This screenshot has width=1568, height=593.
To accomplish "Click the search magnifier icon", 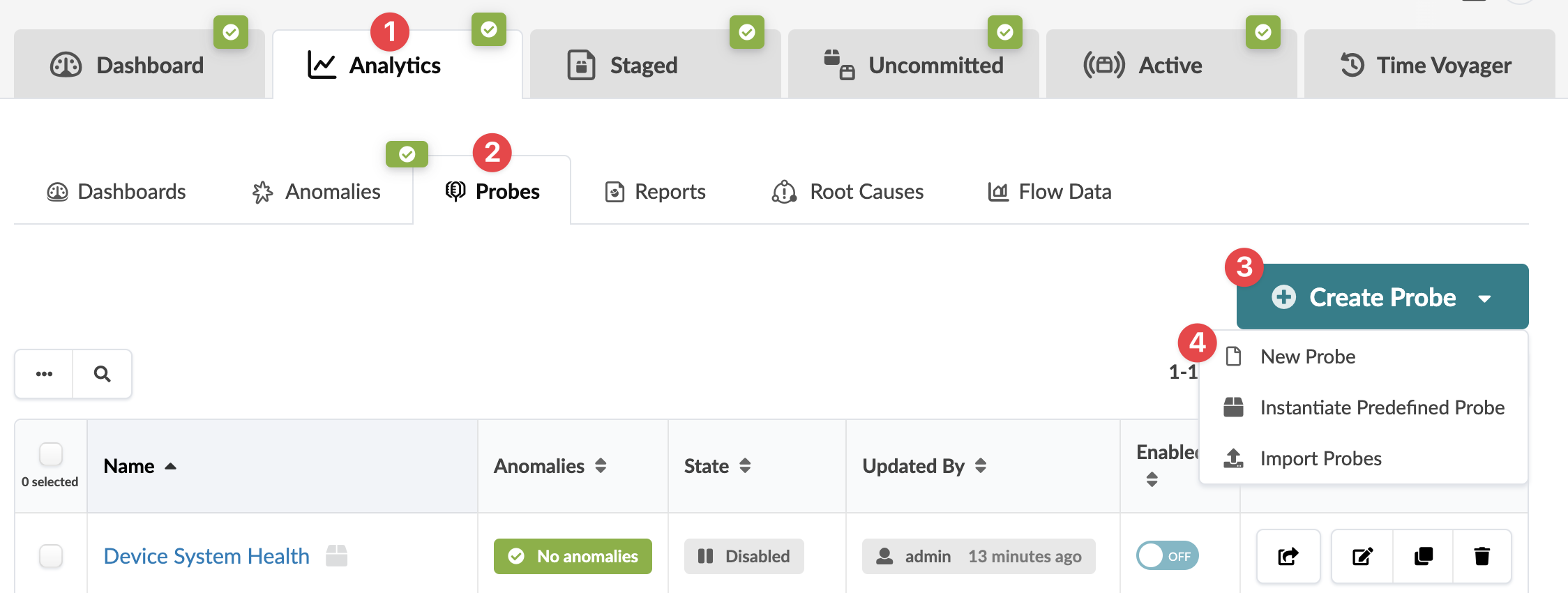I will point(102,374).
